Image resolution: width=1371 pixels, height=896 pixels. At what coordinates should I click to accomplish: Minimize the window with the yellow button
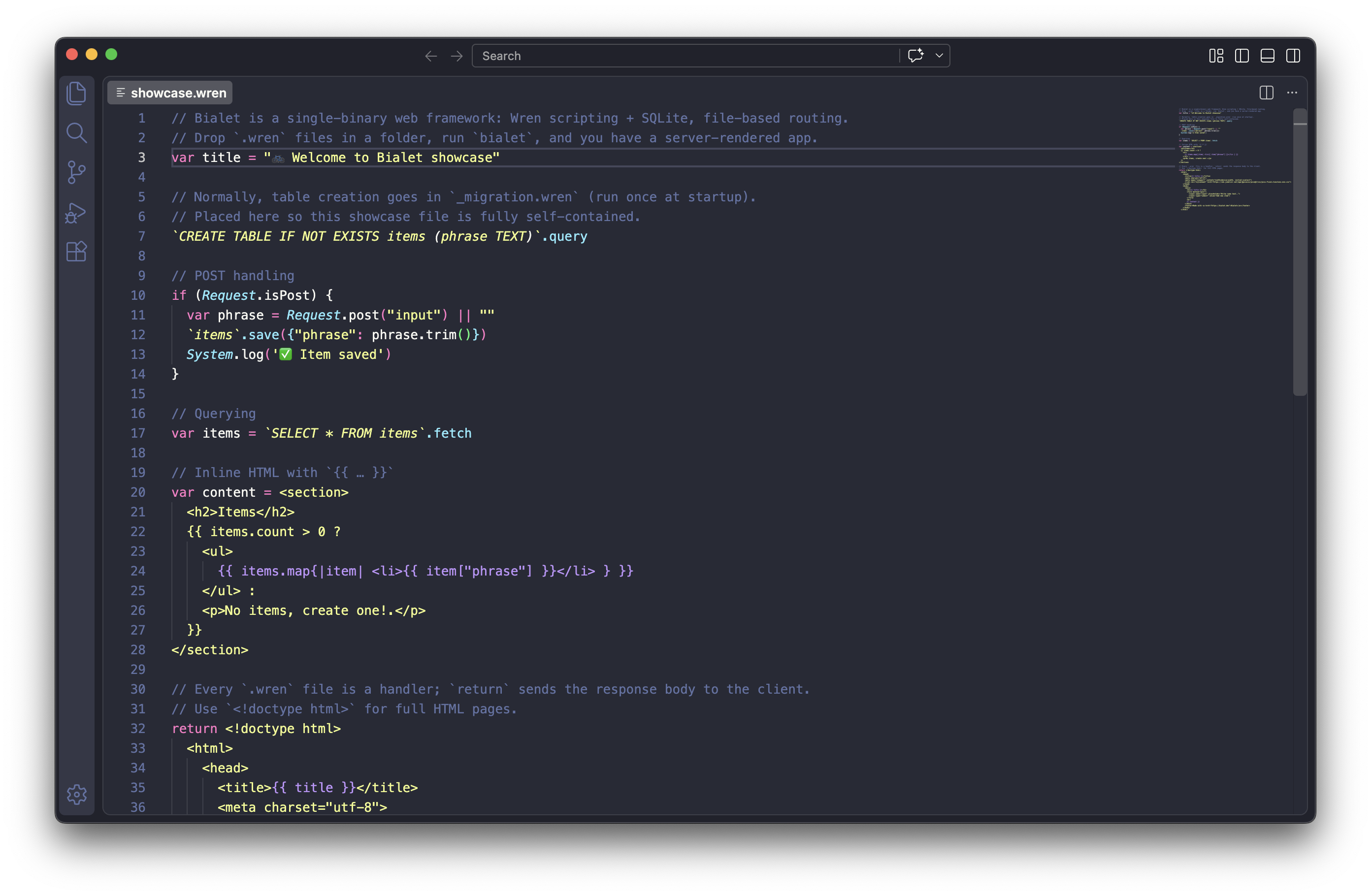click(92, 54)
